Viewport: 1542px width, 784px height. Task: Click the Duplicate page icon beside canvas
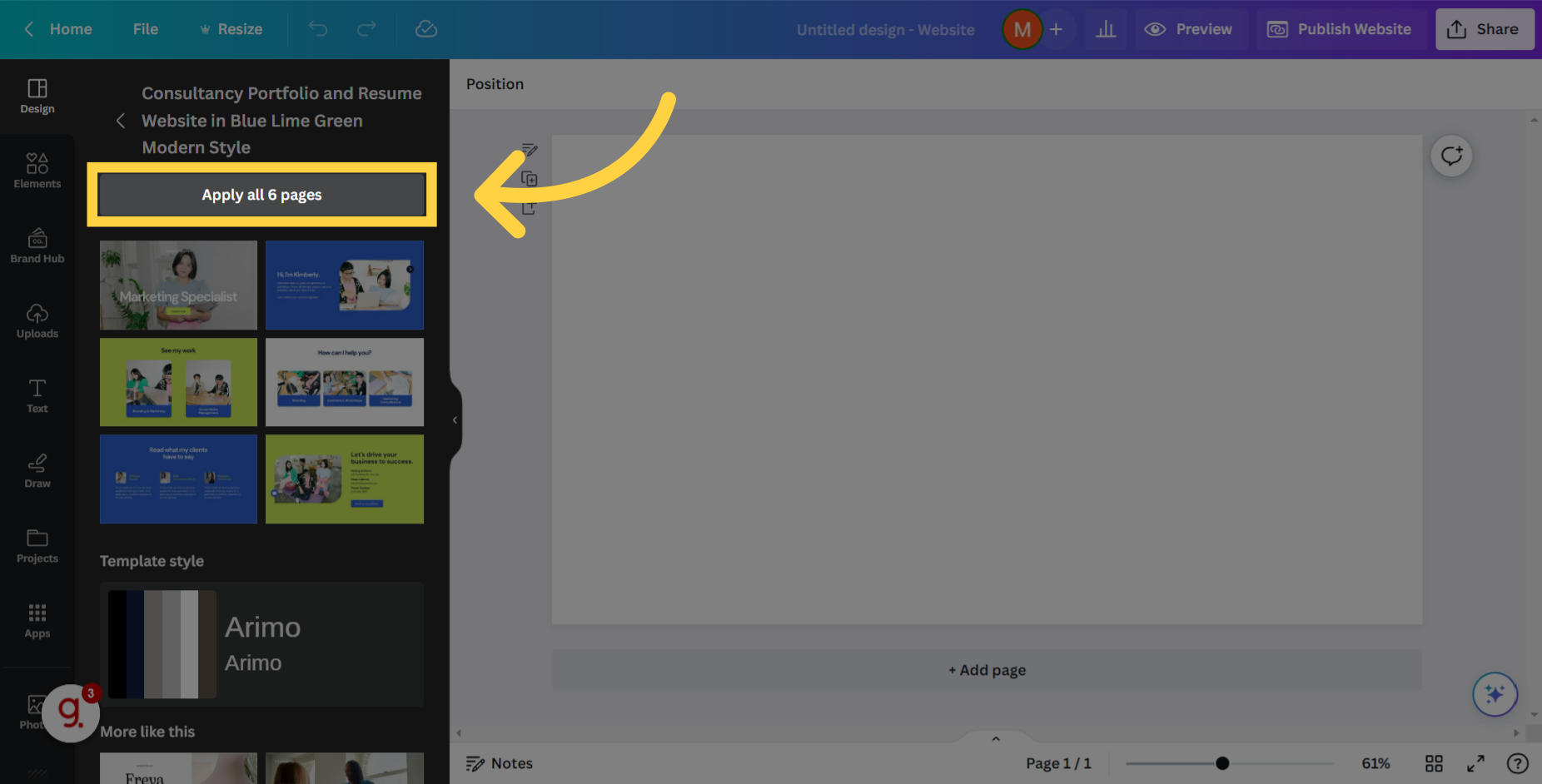tap(530, 178)
